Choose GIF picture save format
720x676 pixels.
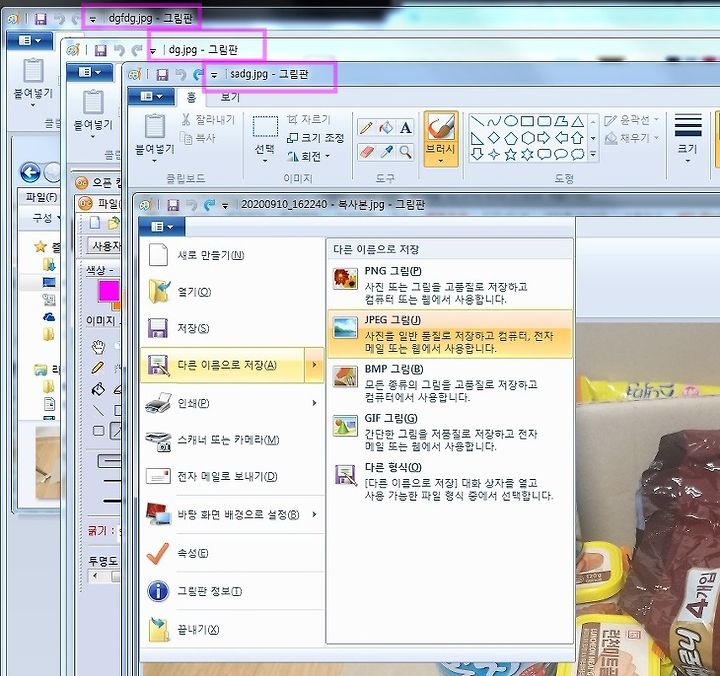(450, 432)
